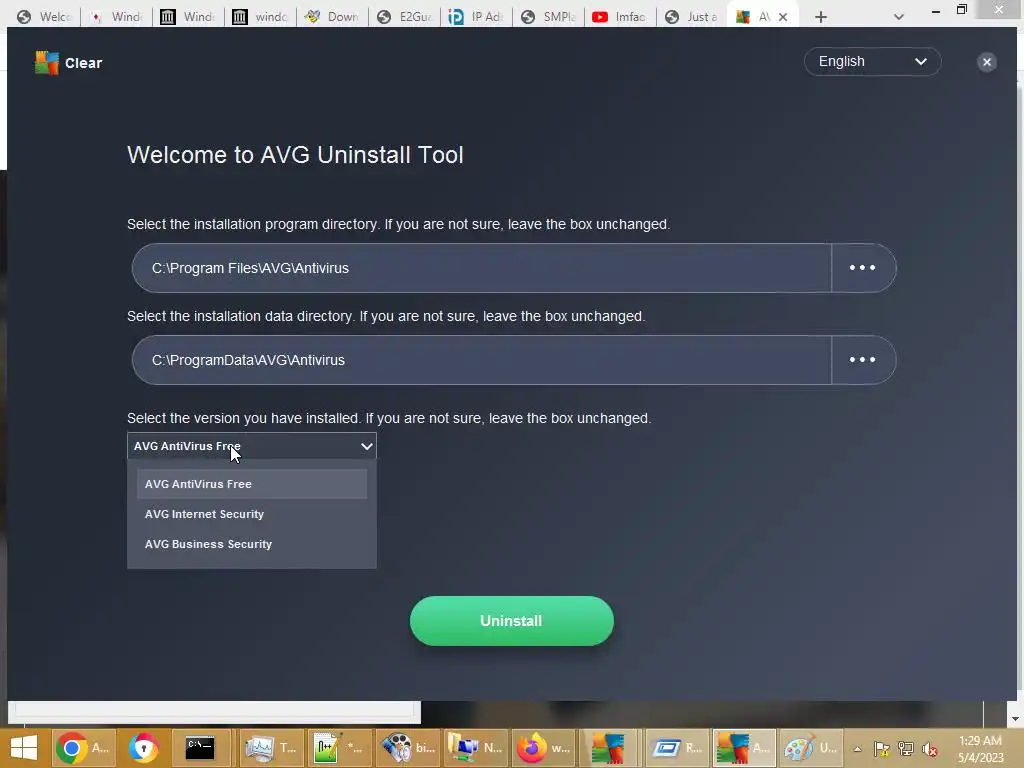Open the Task Manager taskbar item
Image resolution: width=1024 pixels, height=768 pixels.
click(270, 748)
